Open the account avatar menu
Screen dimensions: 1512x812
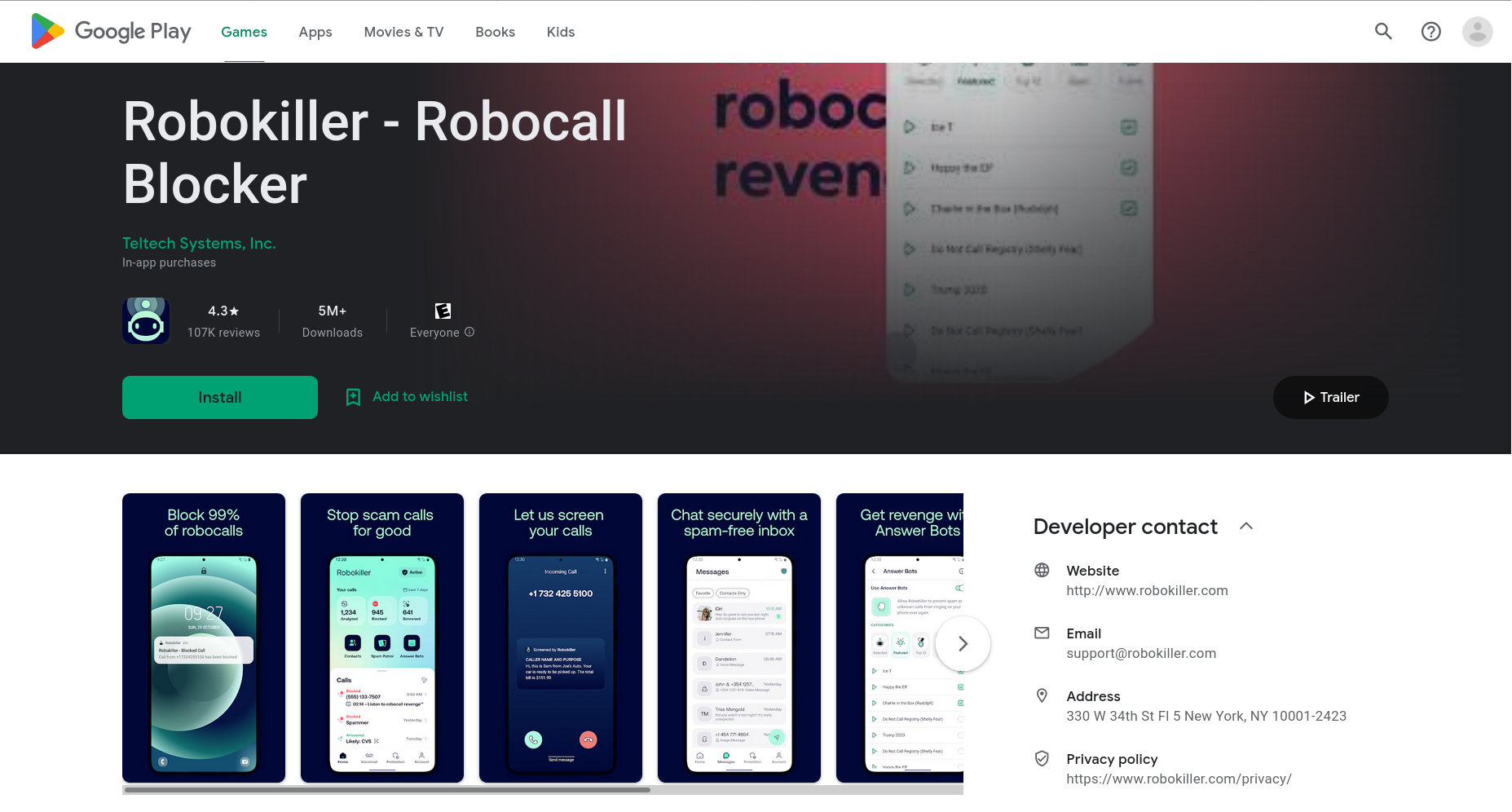pyautogui.click(x=1477, y=32)
